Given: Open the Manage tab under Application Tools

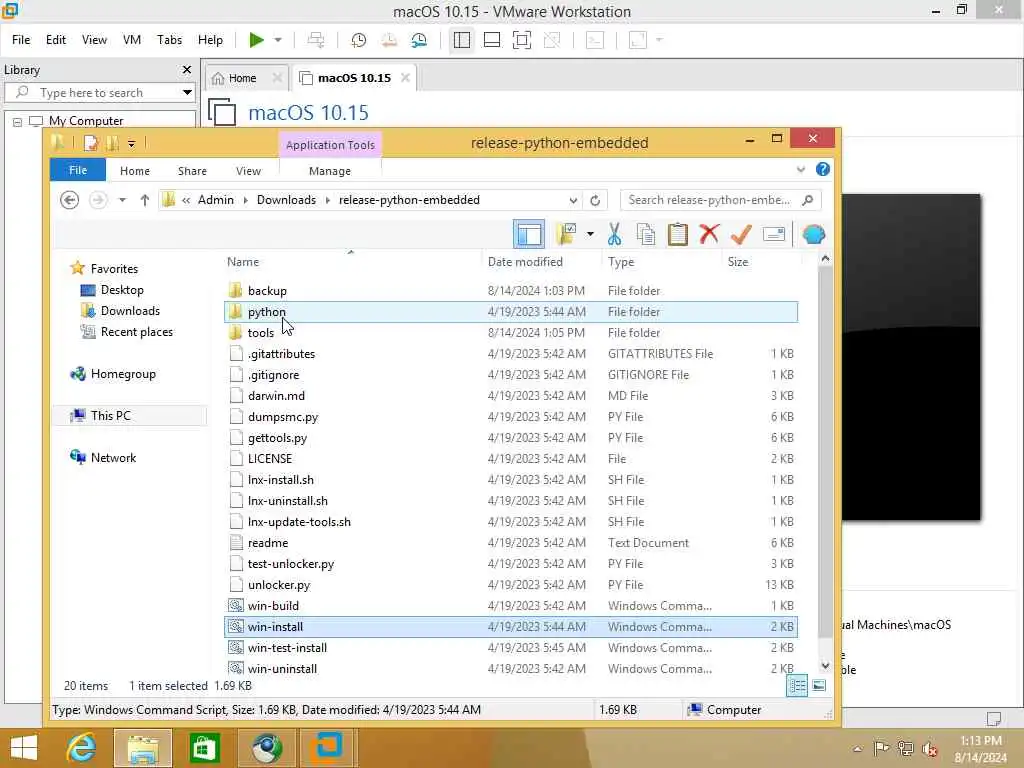Looking at the screenshot, I should pyautogui.click(x=330, y=171).
